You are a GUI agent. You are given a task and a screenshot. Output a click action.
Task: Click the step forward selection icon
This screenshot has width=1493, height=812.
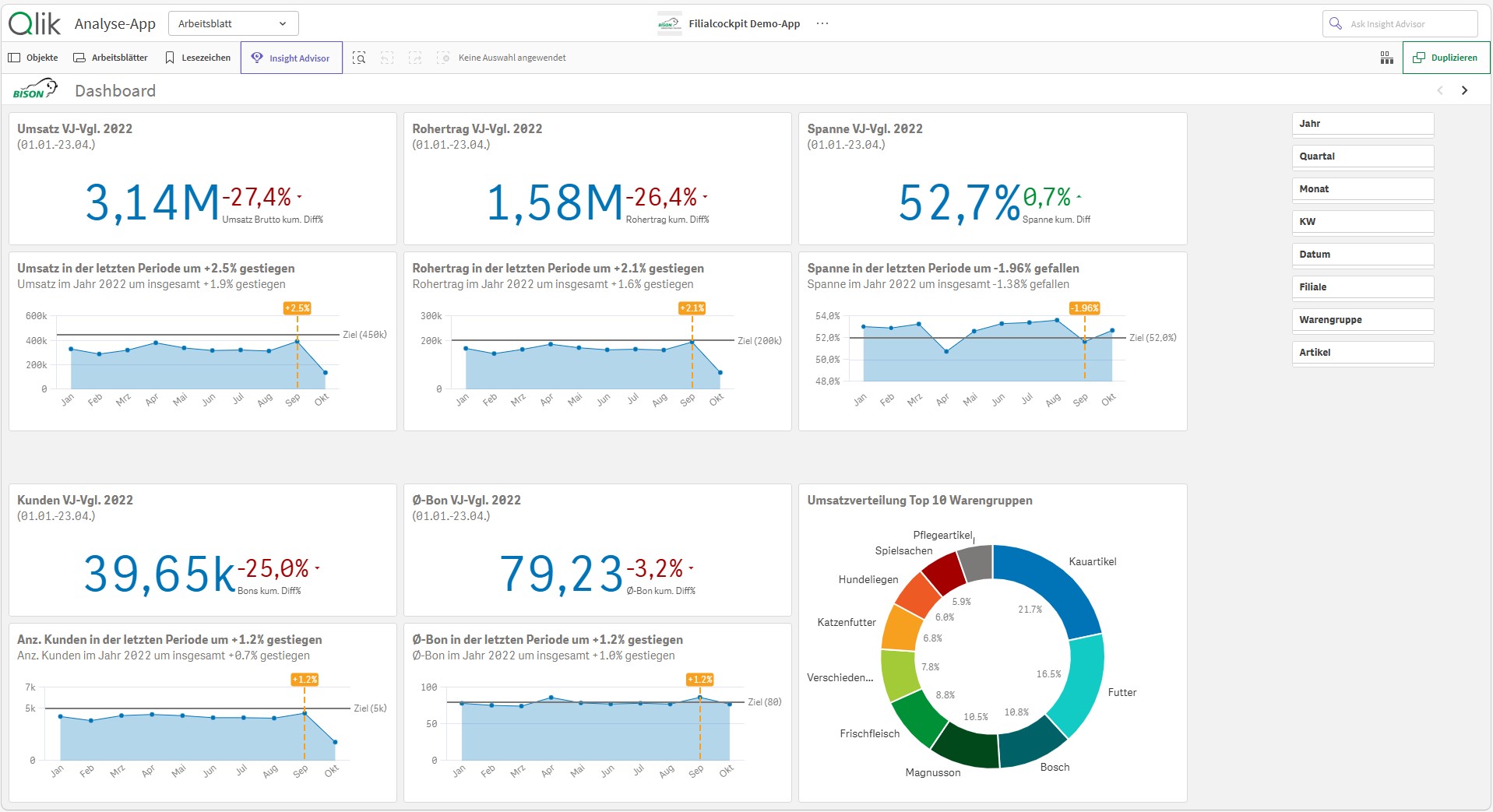coord(415,58)
